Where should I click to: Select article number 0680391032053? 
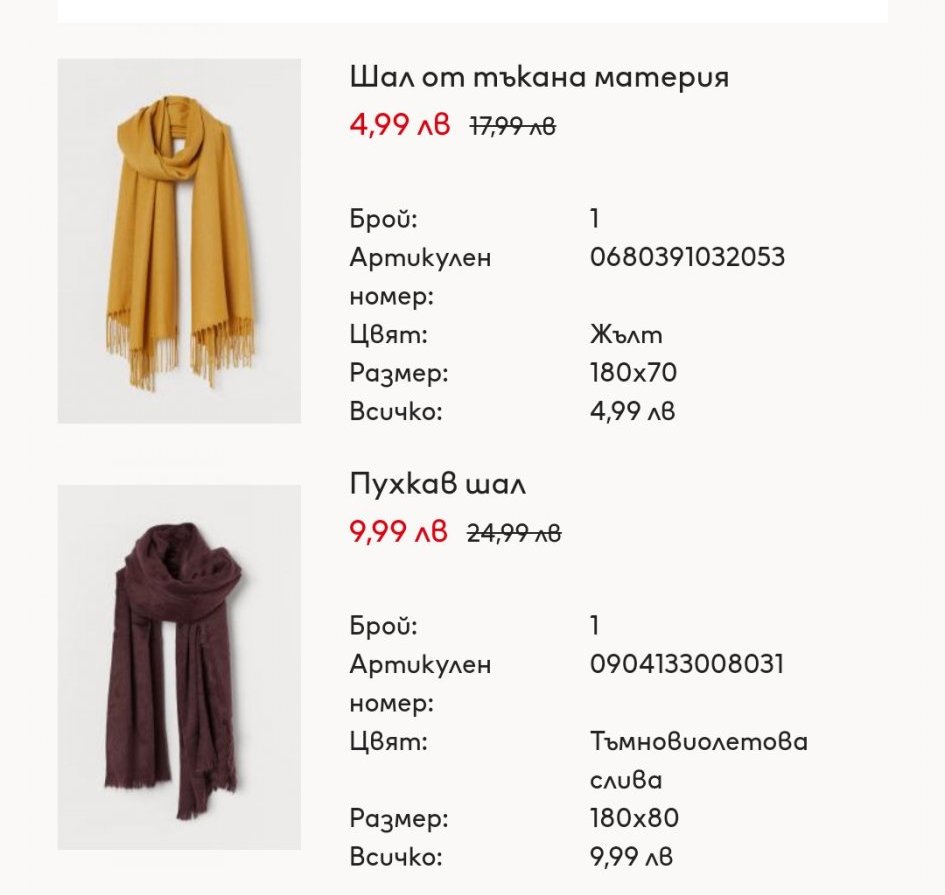tap(687, 257)
